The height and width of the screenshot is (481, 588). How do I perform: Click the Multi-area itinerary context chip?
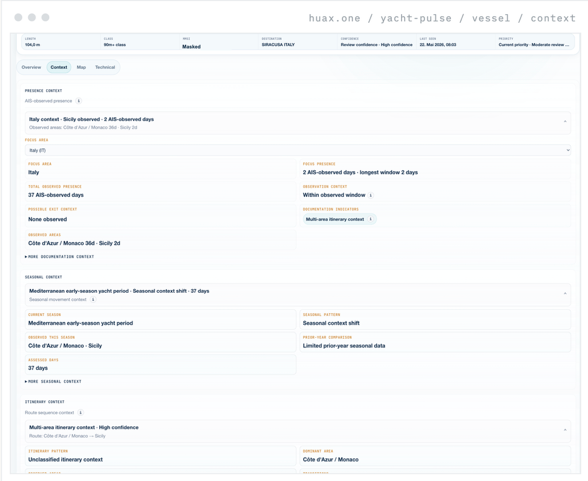point(339,219)
